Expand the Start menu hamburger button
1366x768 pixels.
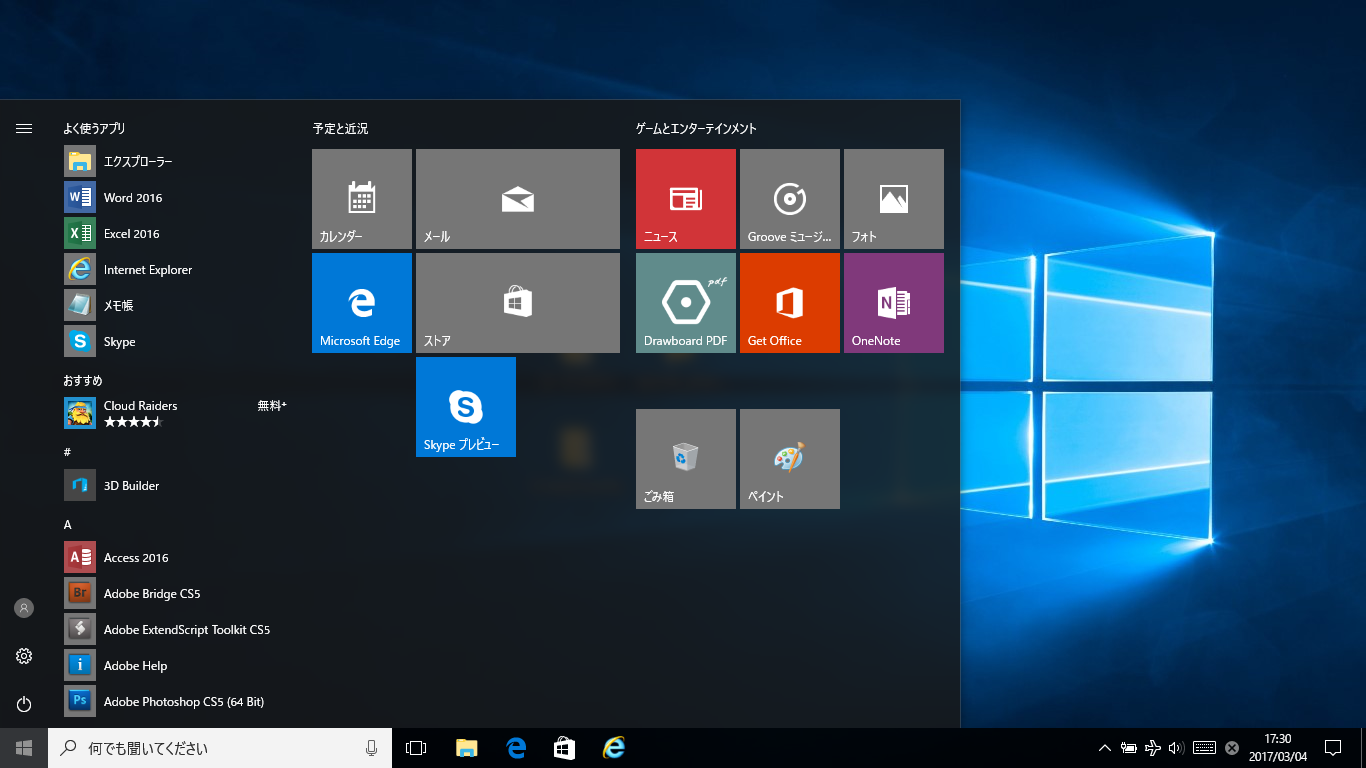click(x=24, y=128)
